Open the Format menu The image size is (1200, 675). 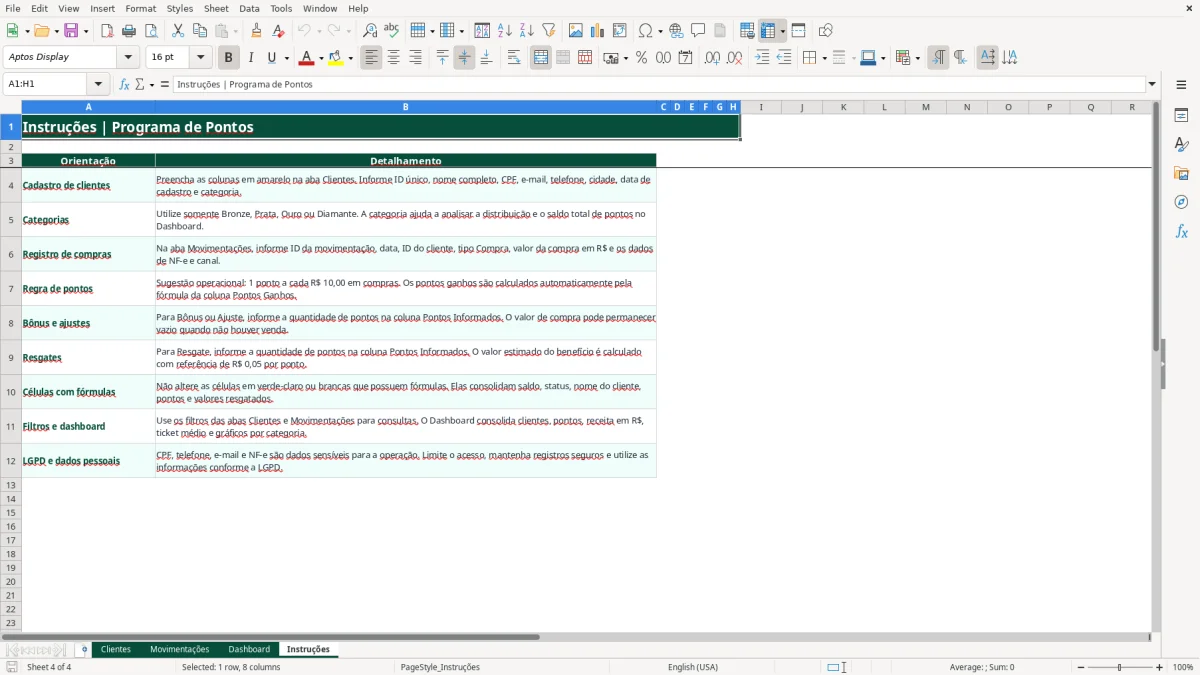pos(140,8)
